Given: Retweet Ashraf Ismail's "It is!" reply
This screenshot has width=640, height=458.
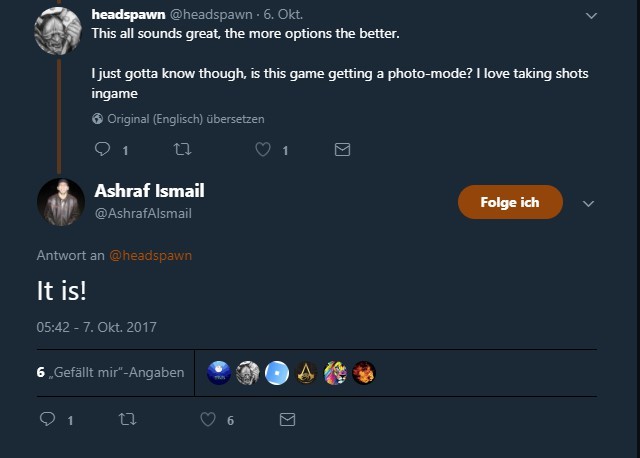Looking at the screenshot, I should point(127,419).
